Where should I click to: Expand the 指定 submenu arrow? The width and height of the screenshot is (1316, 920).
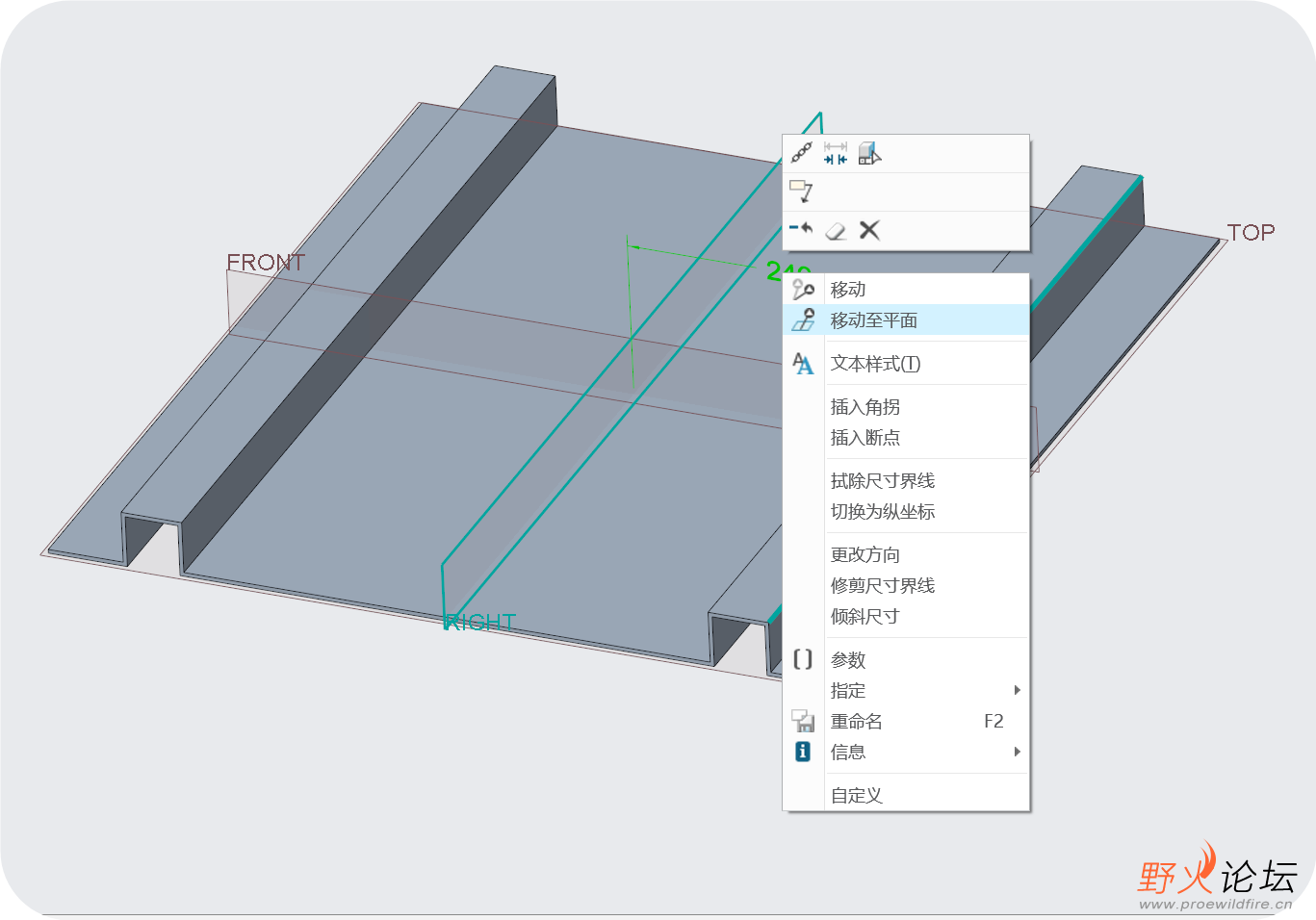tap(1018, 690)
